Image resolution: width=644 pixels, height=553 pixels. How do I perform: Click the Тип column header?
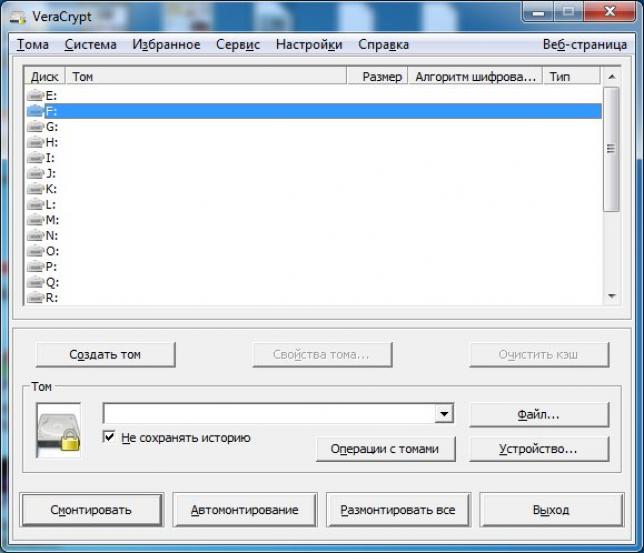[572, 77]
